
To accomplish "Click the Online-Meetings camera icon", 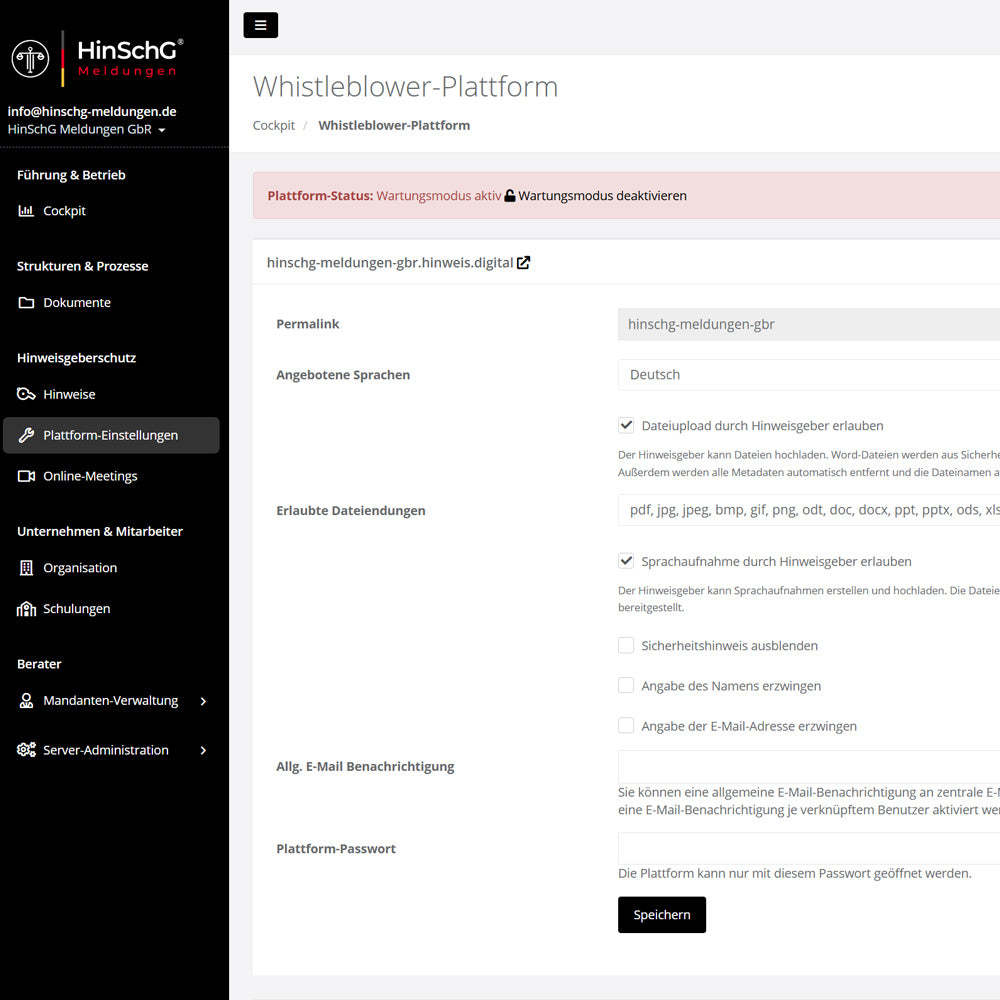I will pyautogui.click(x=26, y=476).
